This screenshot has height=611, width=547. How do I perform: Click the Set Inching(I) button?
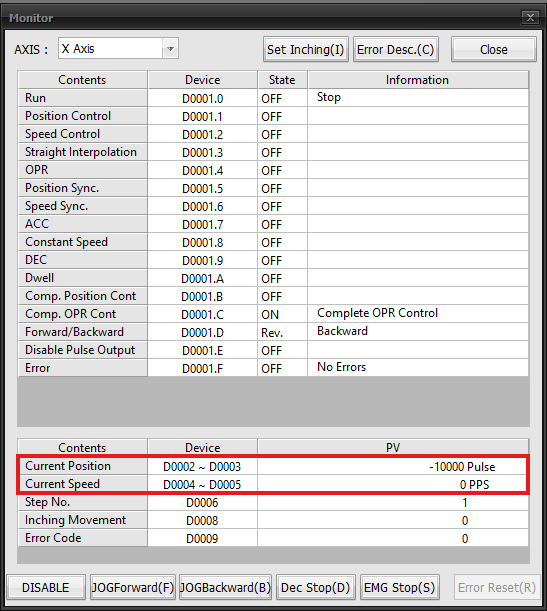[x=305, y=49]
